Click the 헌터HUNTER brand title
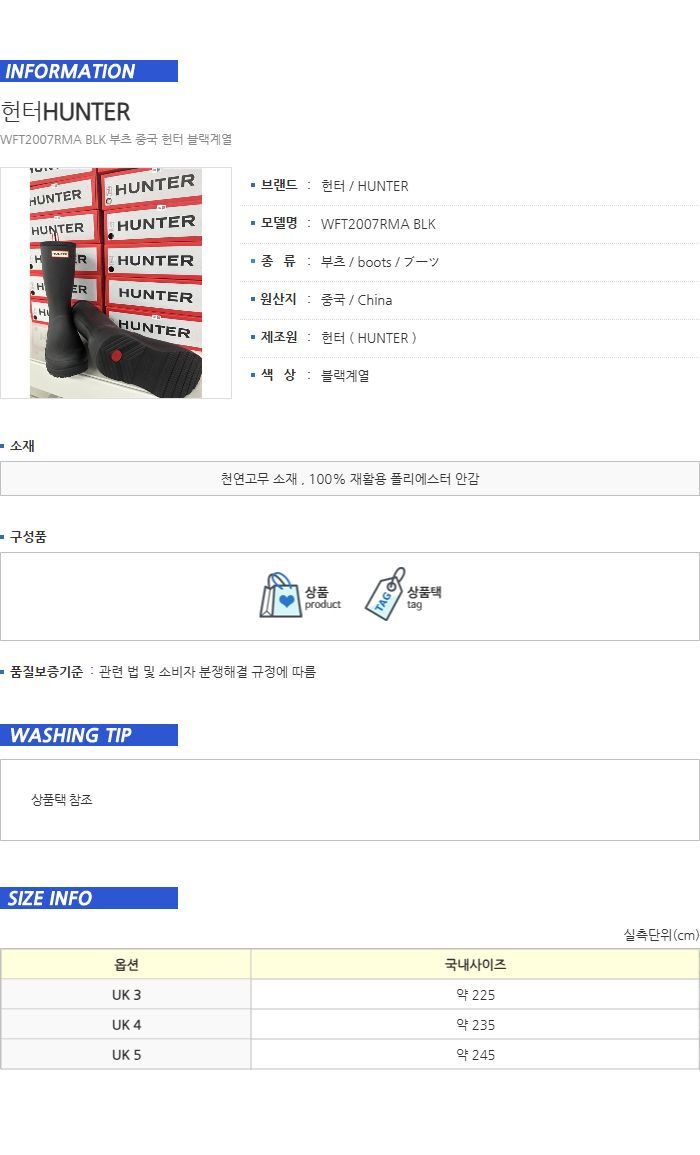This screenshot has width=700, height=1155. pyautogui.click(x=66, y=112)
